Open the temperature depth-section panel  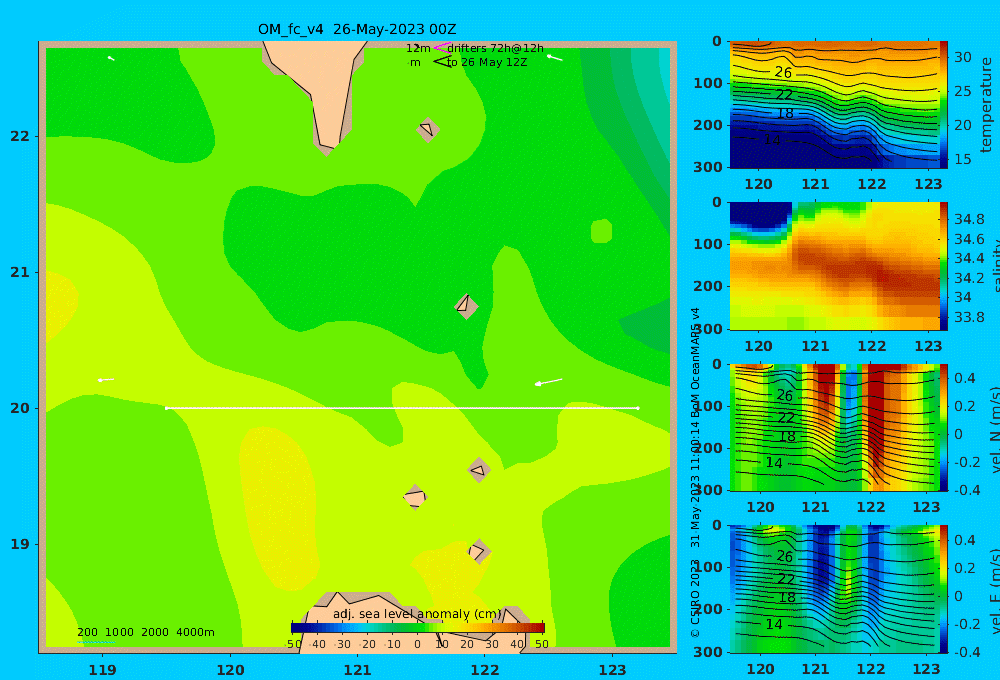pyautogui.click(x=834, y=105)
